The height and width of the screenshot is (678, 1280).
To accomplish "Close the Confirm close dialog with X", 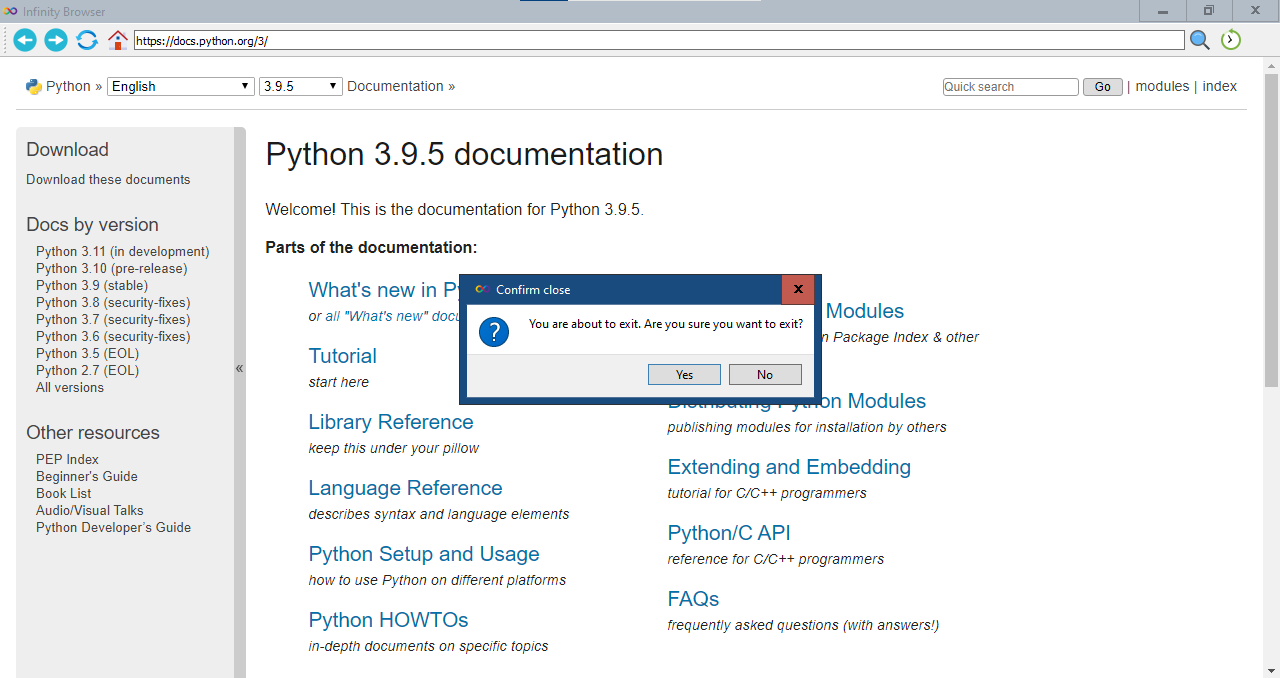I will (798, 290).
